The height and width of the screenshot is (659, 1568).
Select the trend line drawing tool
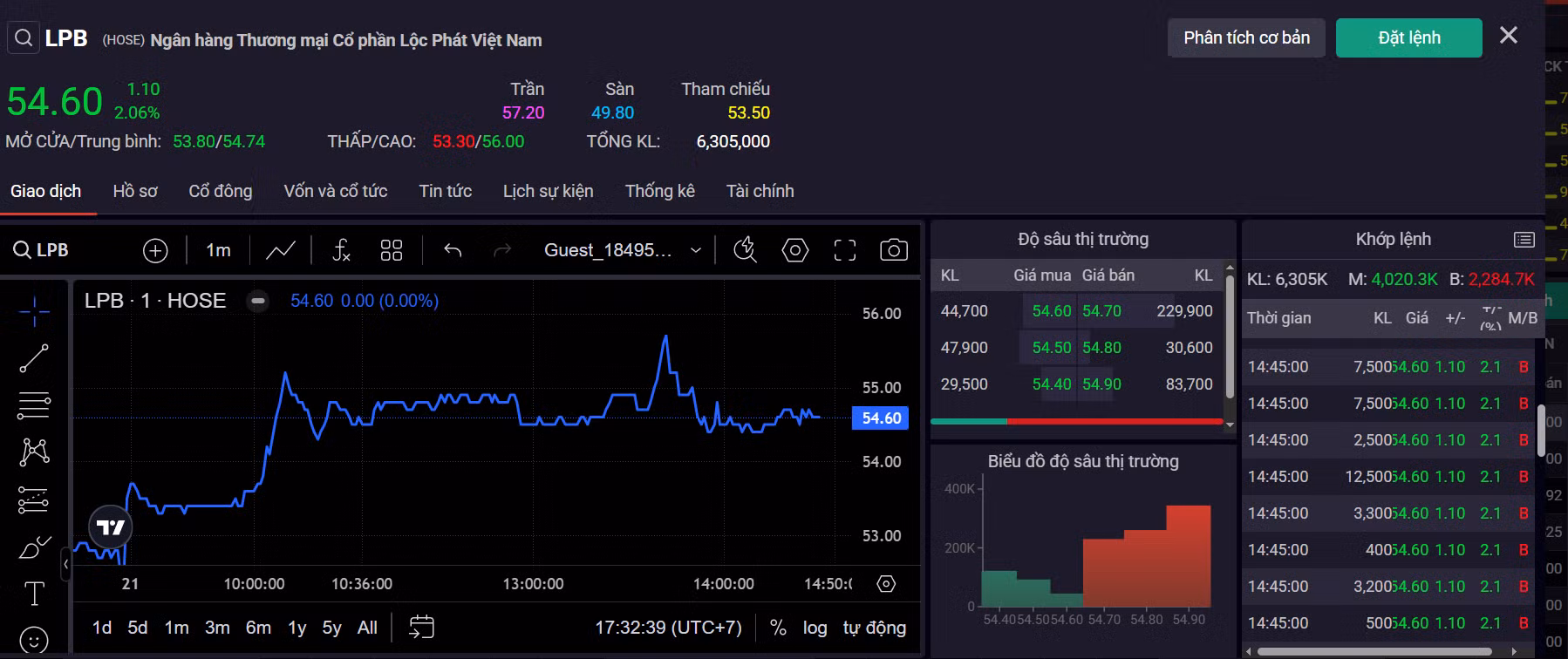(x=34, y=358)
